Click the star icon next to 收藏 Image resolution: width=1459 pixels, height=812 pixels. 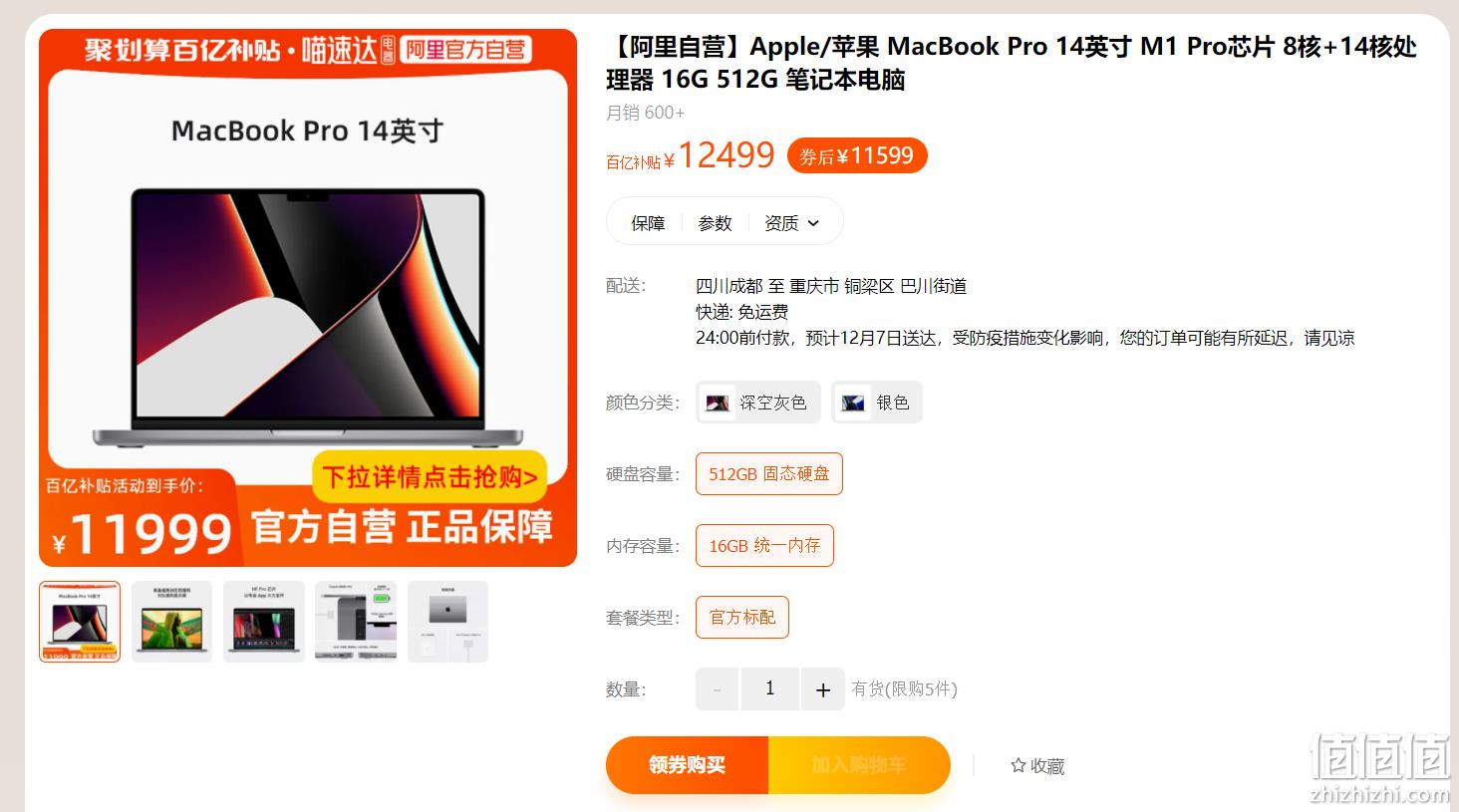[1018, 765]
